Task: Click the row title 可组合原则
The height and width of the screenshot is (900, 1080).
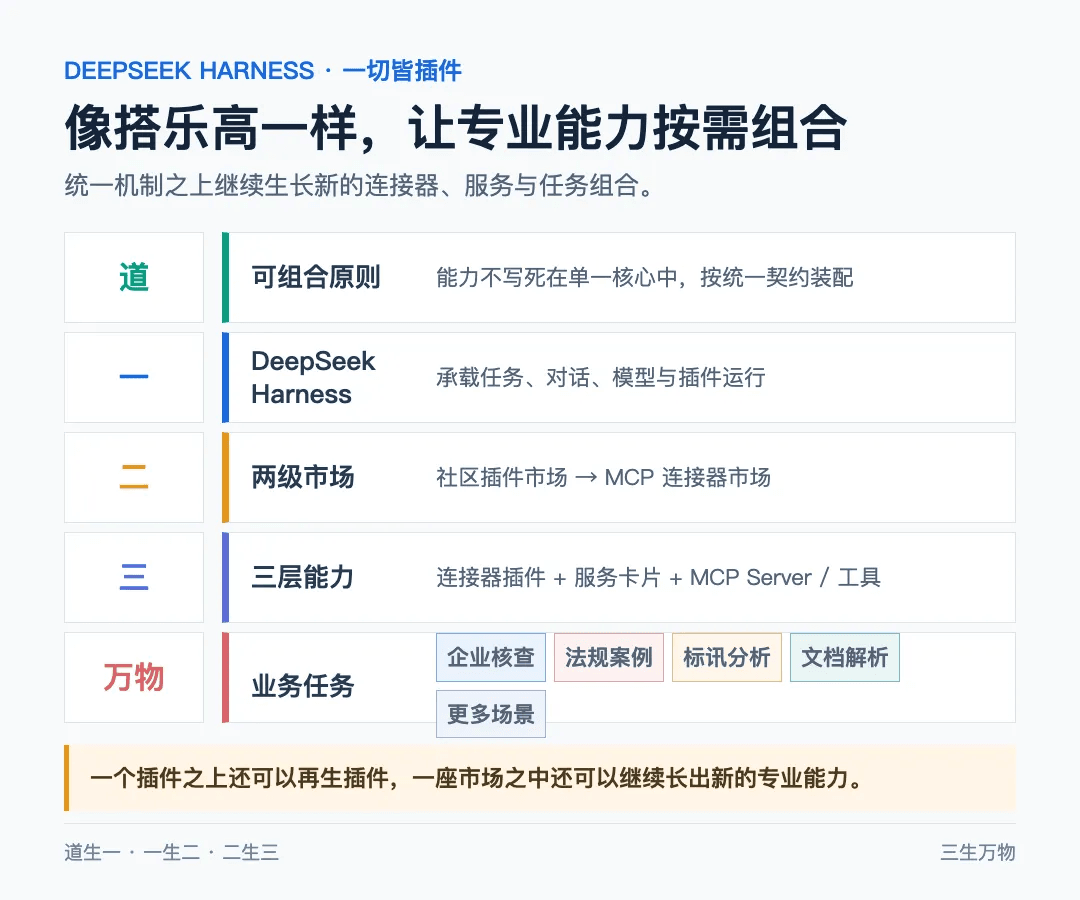Action: tap(315, 277)
